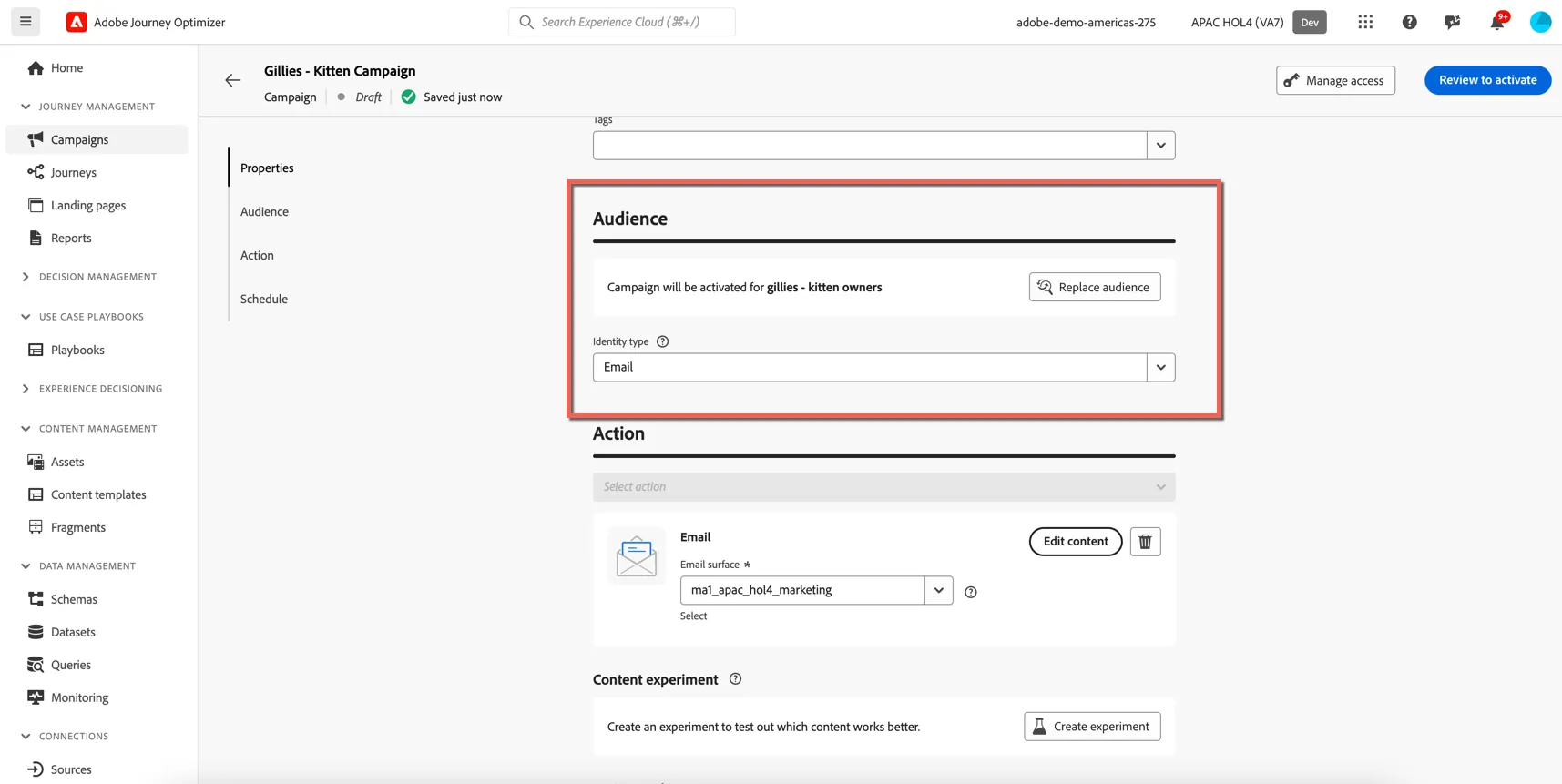Click Review to activate button
Screen dimensions: 1562x784
click(x=1487, y=80)
